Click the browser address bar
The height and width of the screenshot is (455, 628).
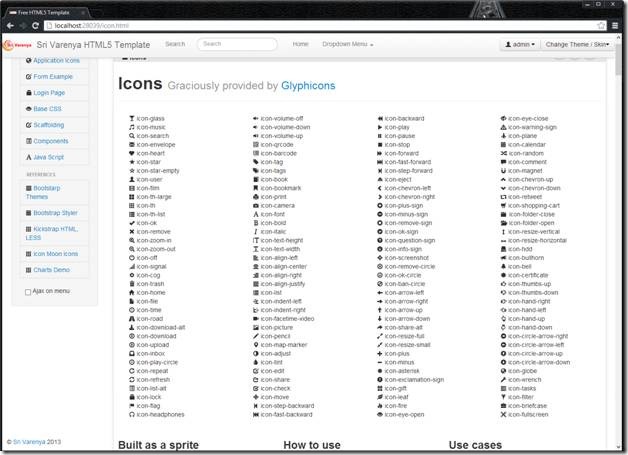click(322, 26)
